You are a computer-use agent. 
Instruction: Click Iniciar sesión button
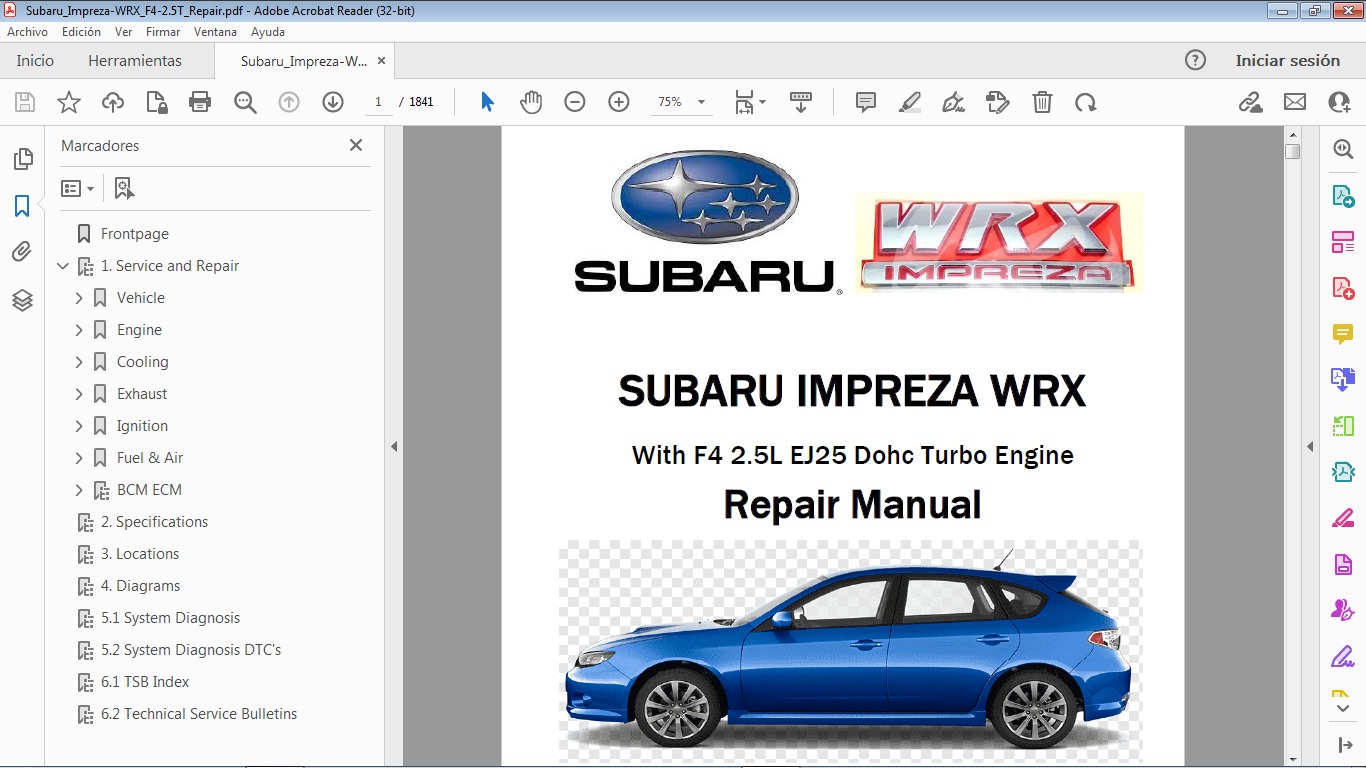coord(1287,61)
